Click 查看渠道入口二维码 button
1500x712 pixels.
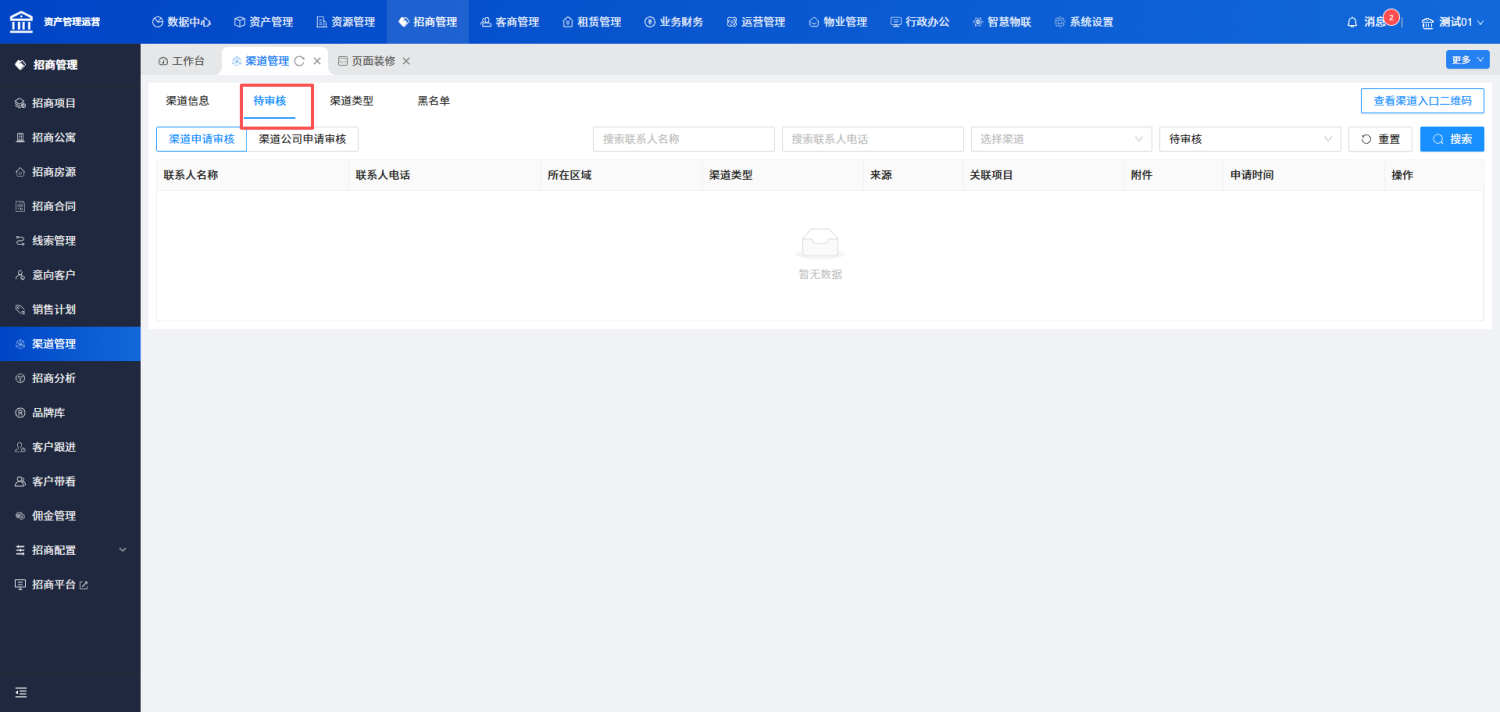pyautogui.click(x=1422, y=101)
